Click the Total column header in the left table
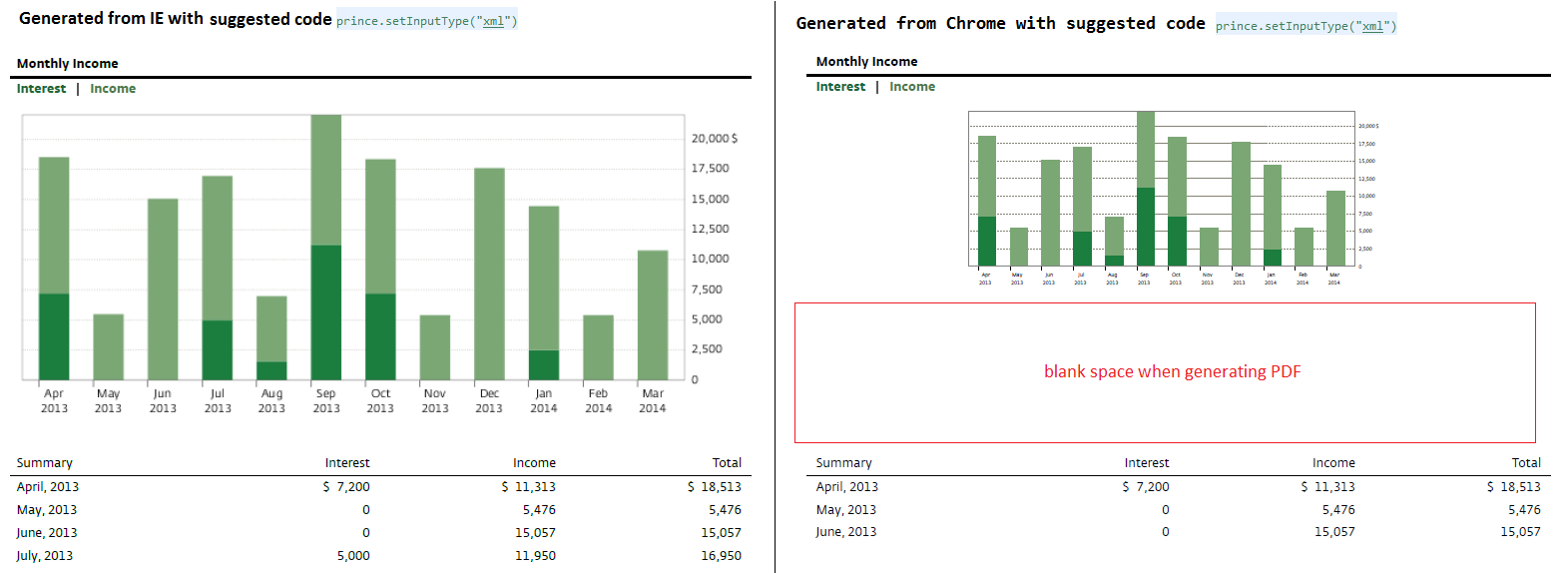 coord(727,463)
